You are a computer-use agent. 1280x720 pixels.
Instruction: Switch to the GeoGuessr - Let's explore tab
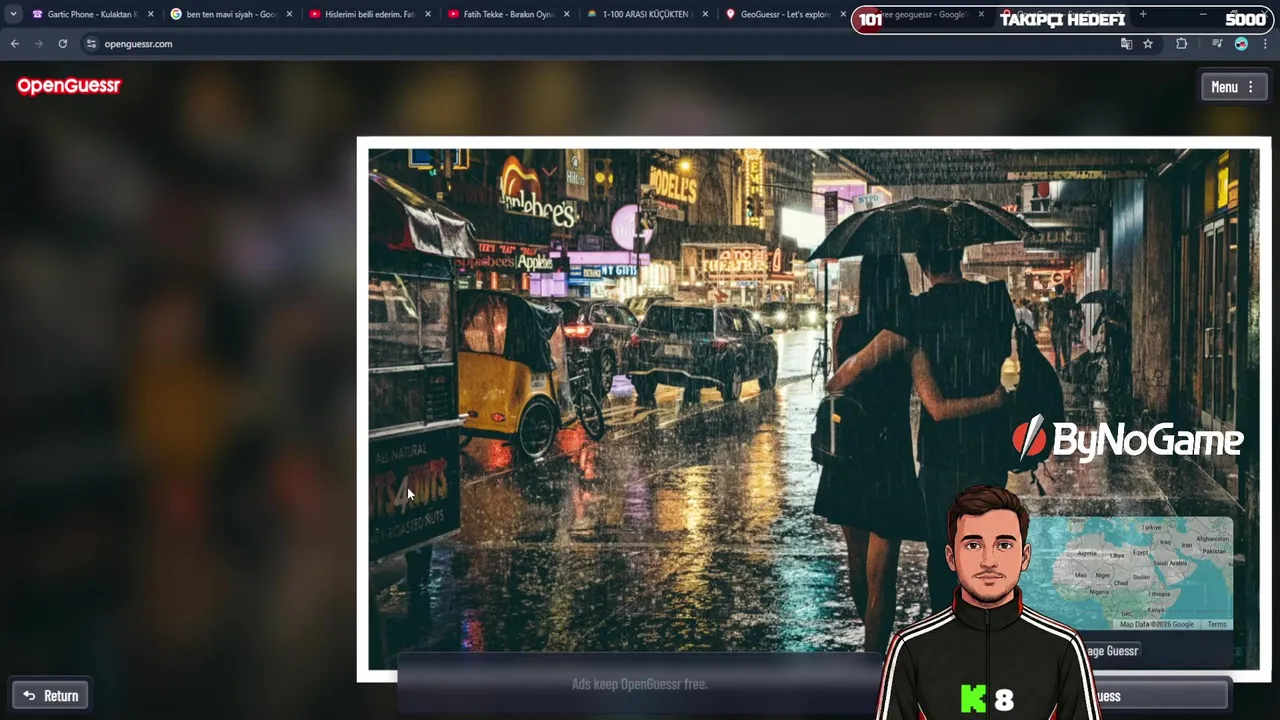click(785, 15)
